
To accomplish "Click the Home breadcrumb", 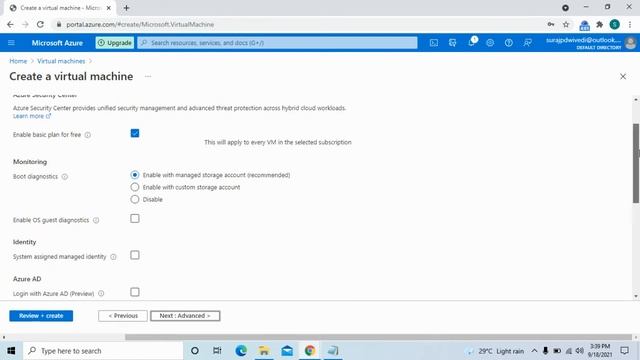I will (18, 61).
